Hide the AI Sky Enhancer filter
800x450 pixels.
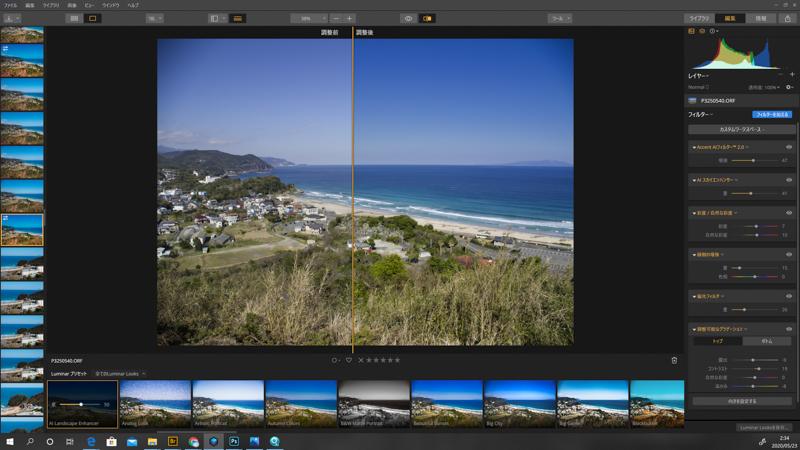pyautogui.click(x=789, y=180)
